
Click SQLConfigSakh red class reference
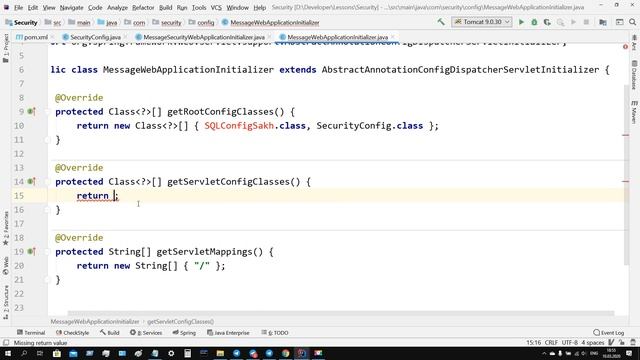coord(239,126)
